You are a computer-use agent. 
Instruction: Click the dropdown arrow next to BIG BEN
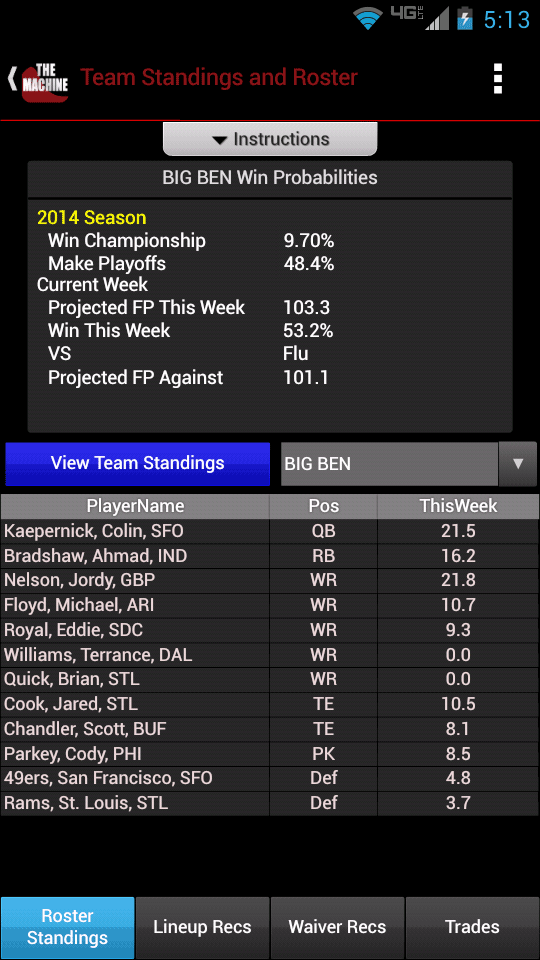pos(517,463)
